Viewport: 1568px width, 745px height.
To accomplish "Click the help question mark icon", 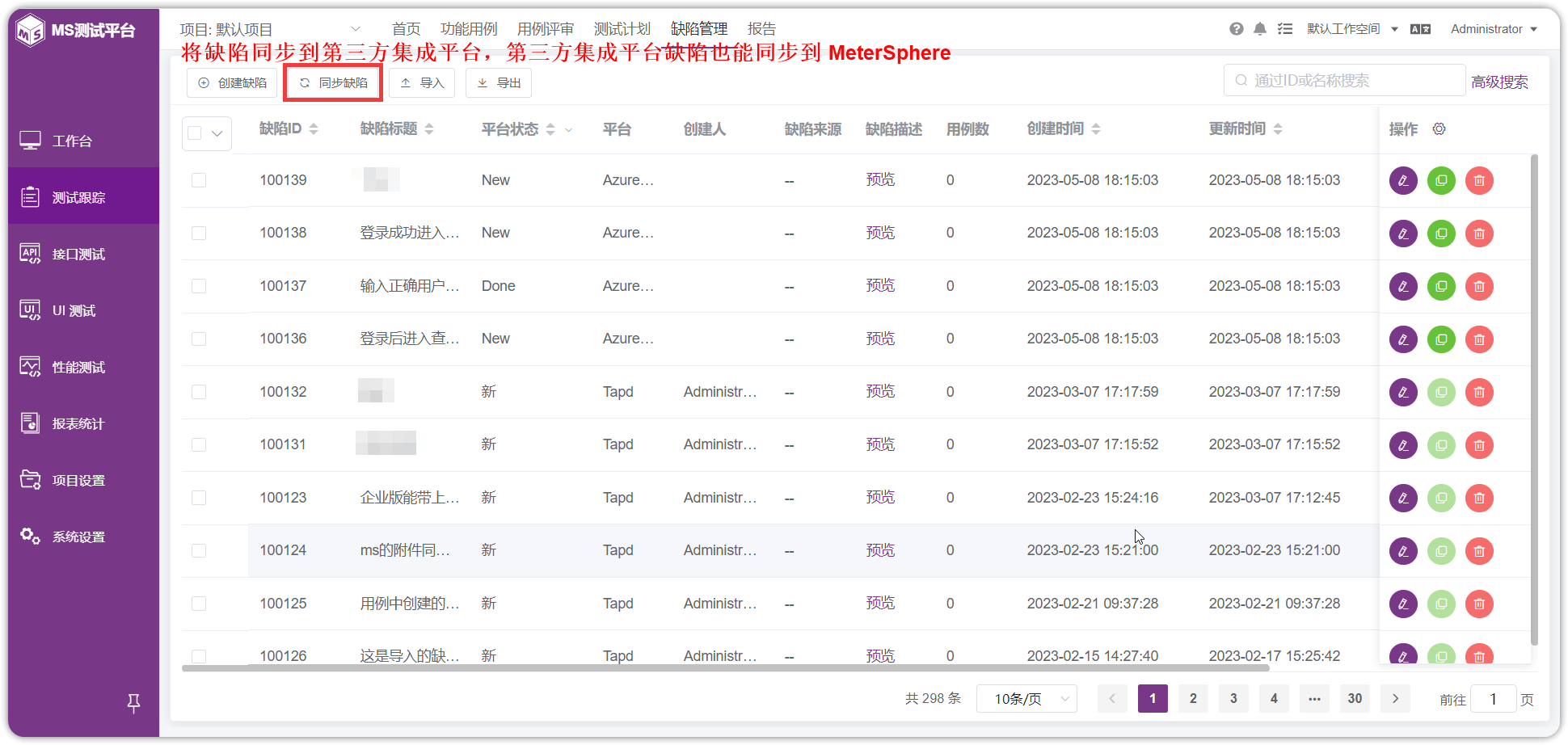I will (1236, 29).
